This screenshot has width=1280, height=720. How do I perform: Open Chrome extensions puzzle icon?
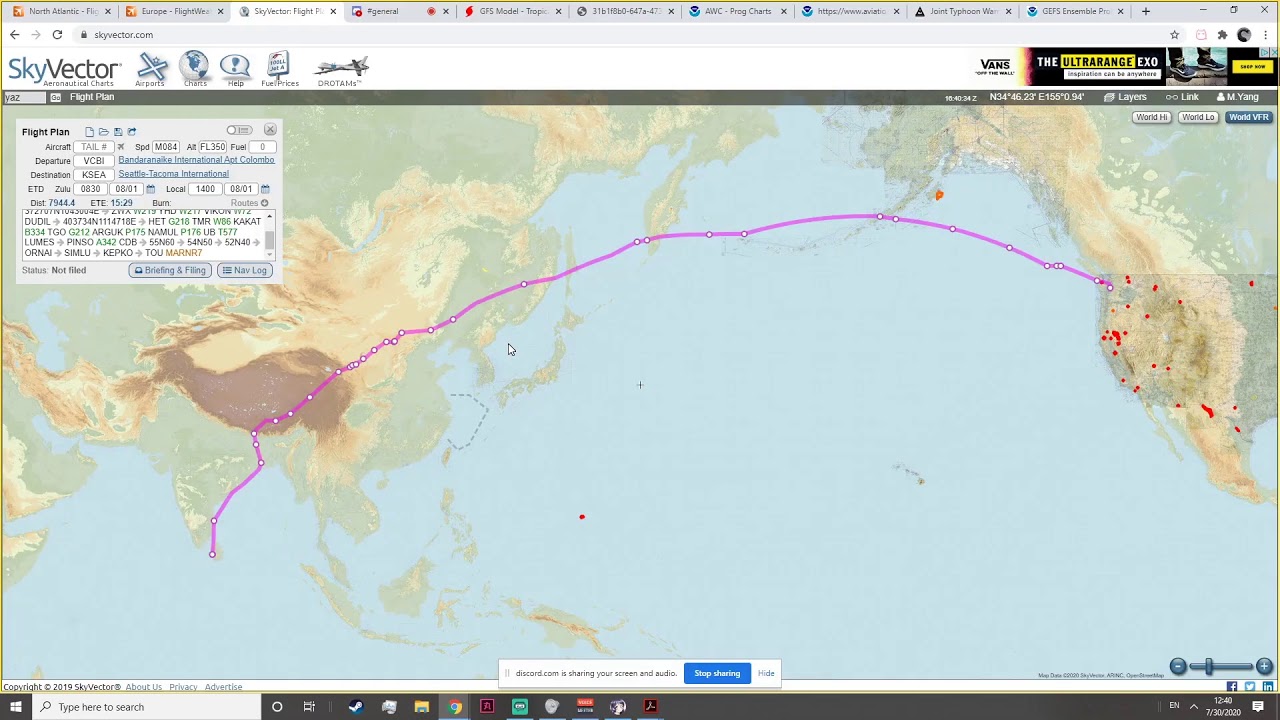(x=1222, y=34)
